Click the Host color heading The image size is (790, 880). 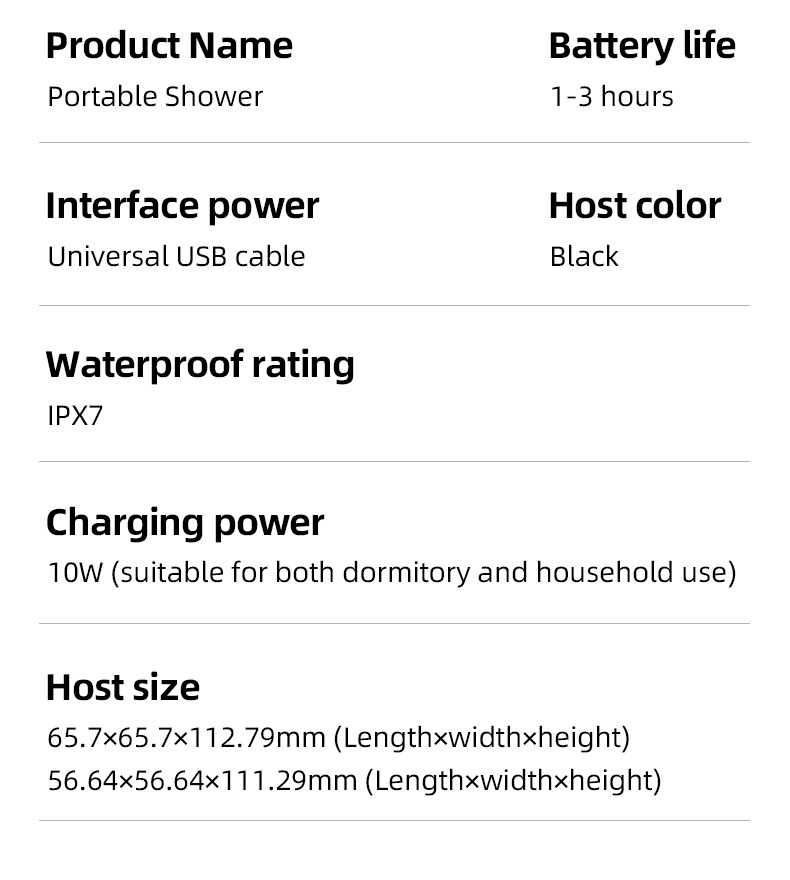pyautogui.click(x=634, y=206)
